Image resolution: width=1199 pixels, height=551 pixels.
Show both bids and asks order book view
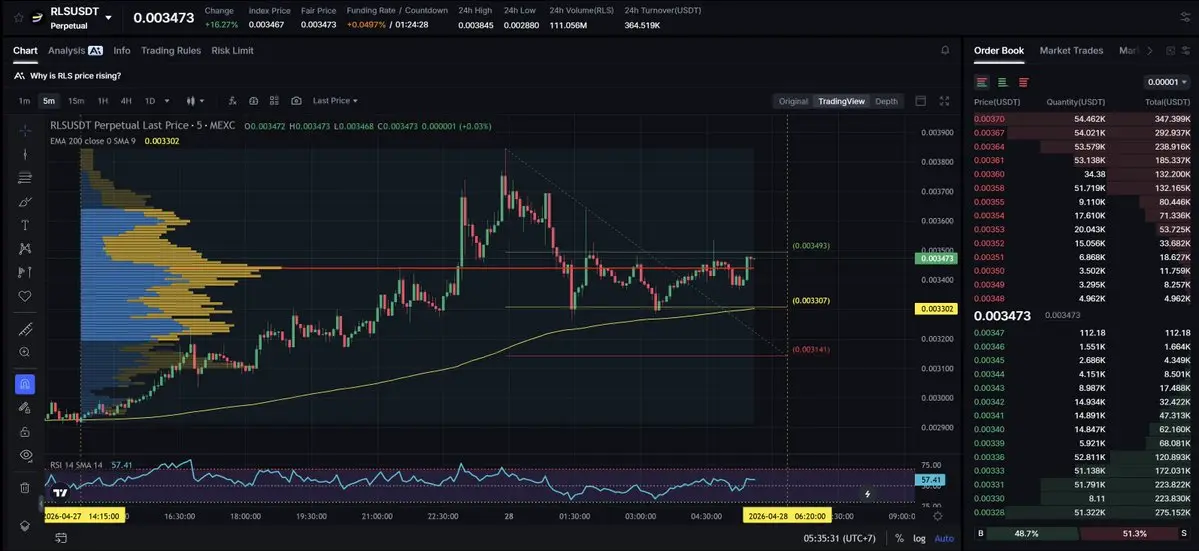pos(982,82)
